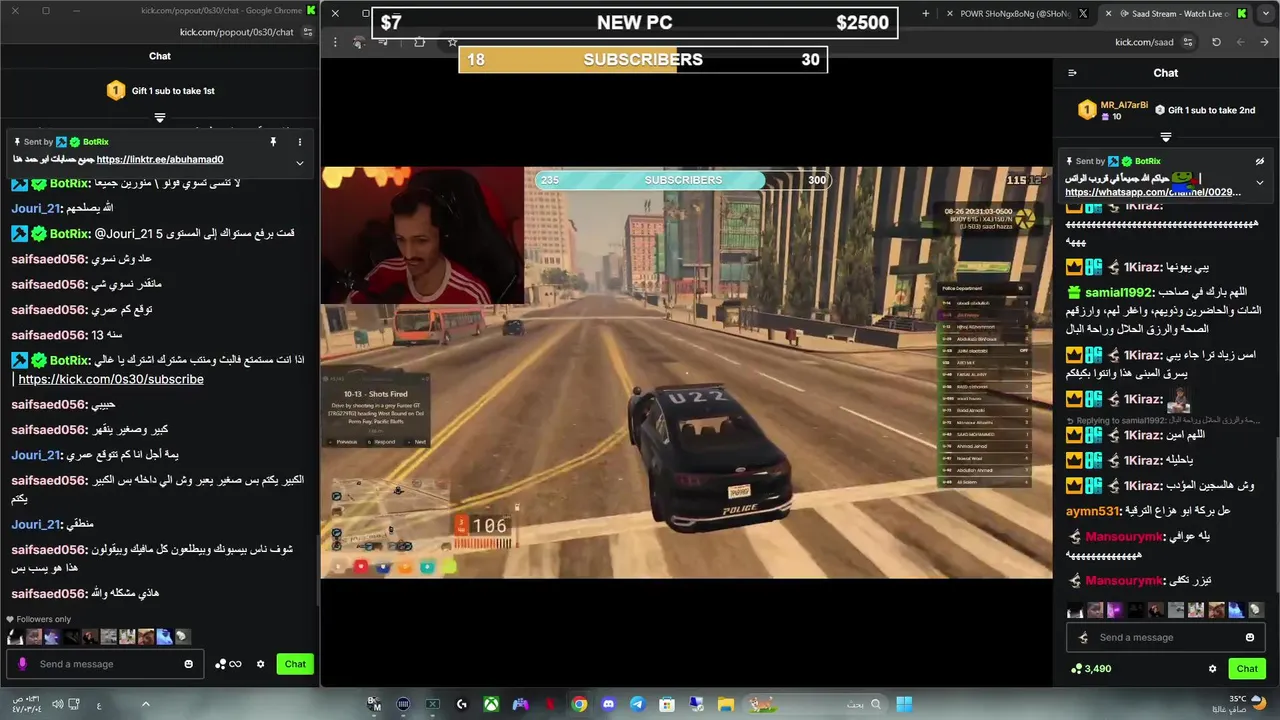Open a new browser tab with plus
This screenshot has height=720, width=1280.
(926, 13)
